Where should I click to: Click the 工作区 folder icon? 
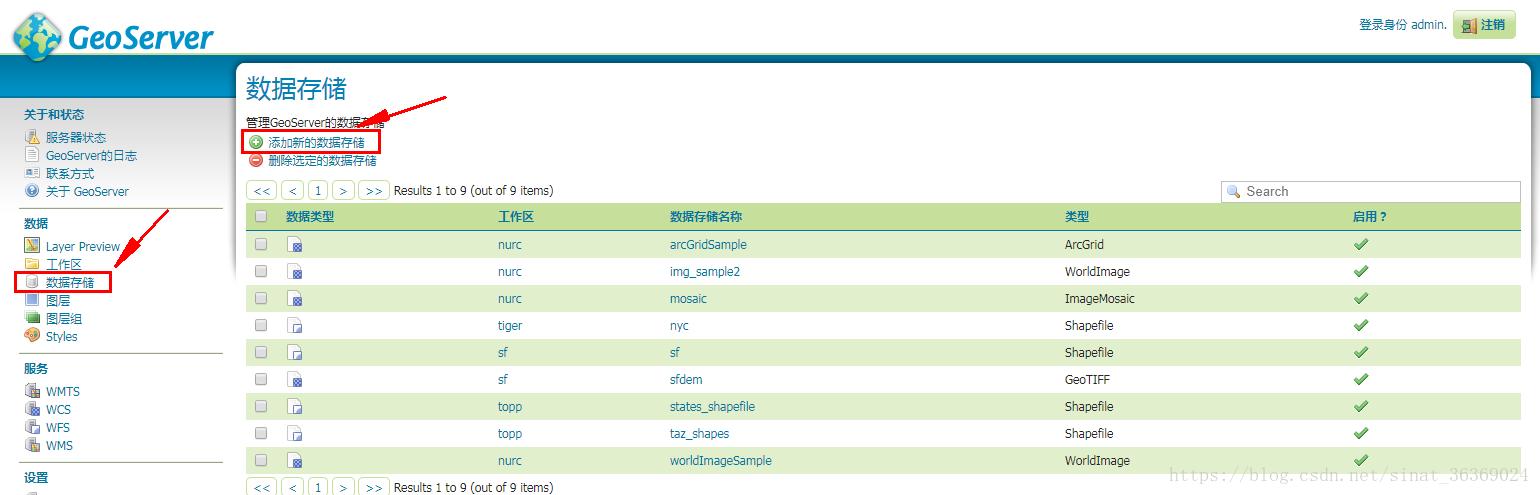point(32,264)
